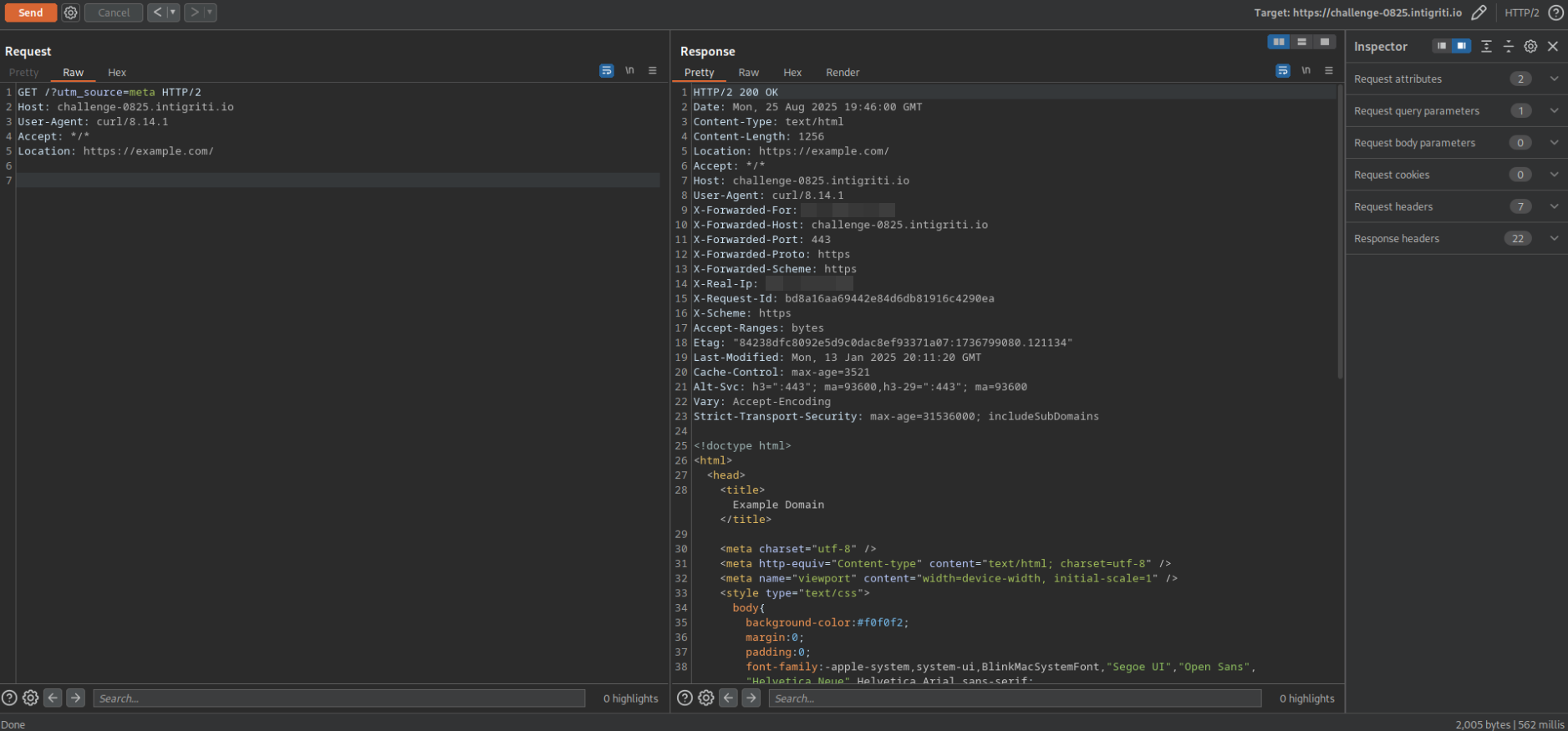Expand Request query parameters chevron

point(1554,110)
